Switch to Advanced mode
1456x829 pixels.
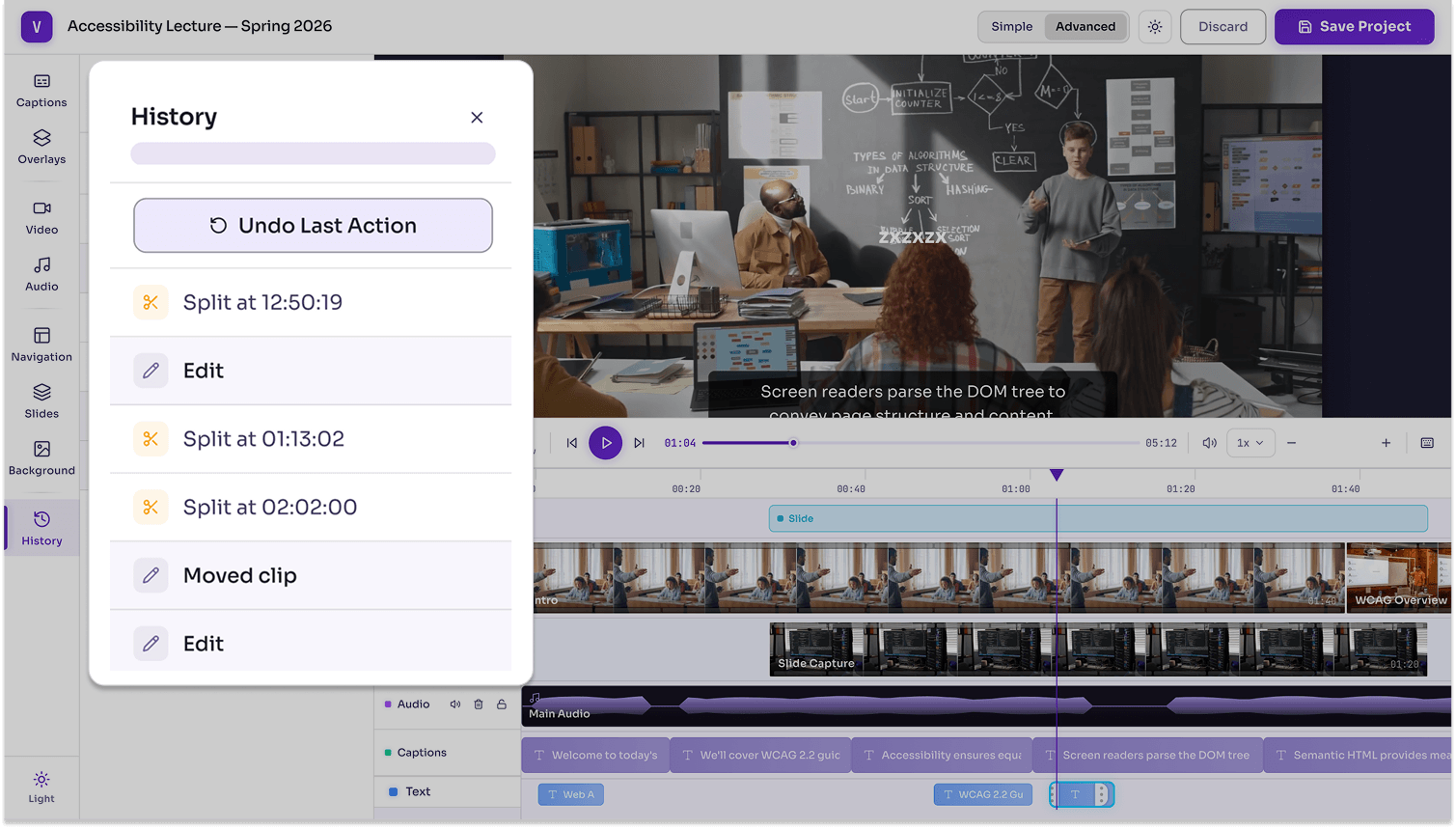(x=1085, y=26)
